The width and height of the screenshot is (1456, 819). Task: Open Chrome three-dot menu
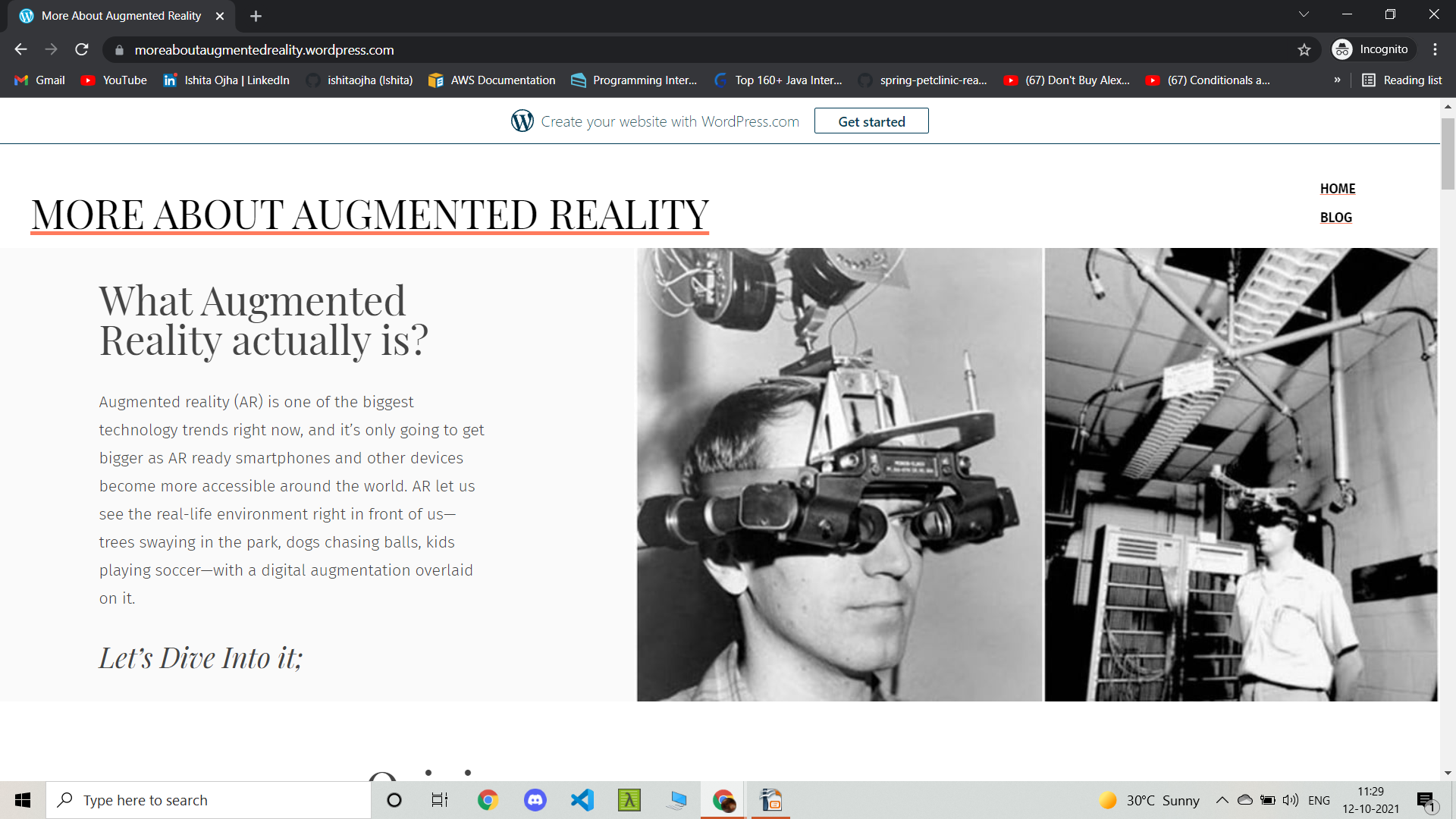click(x=1435, y=49)
